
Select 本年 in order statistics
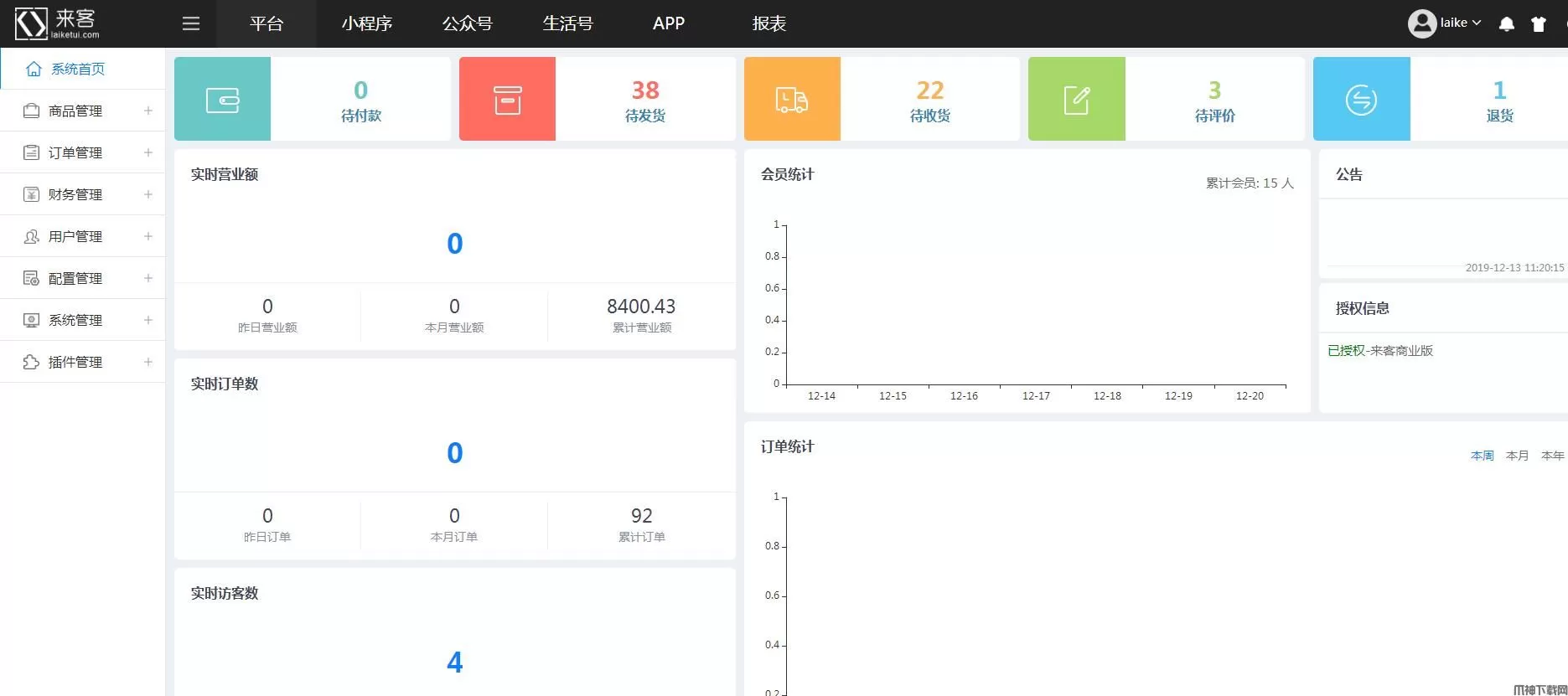[x=1552, y=456]
